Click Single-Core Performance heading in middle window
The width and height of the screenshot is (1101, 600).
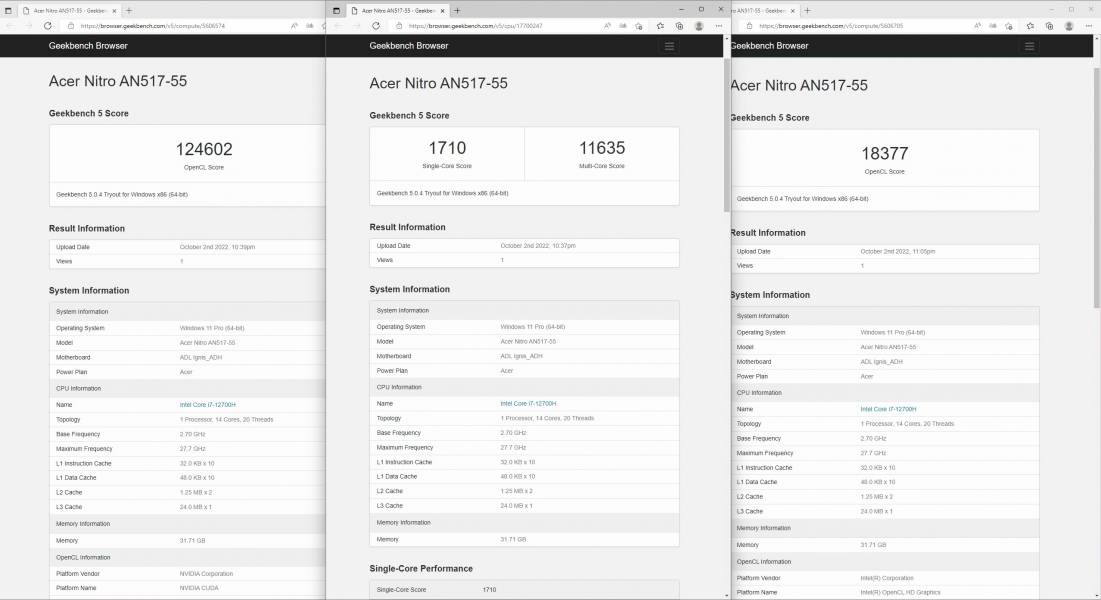click(x=421, y=568)
